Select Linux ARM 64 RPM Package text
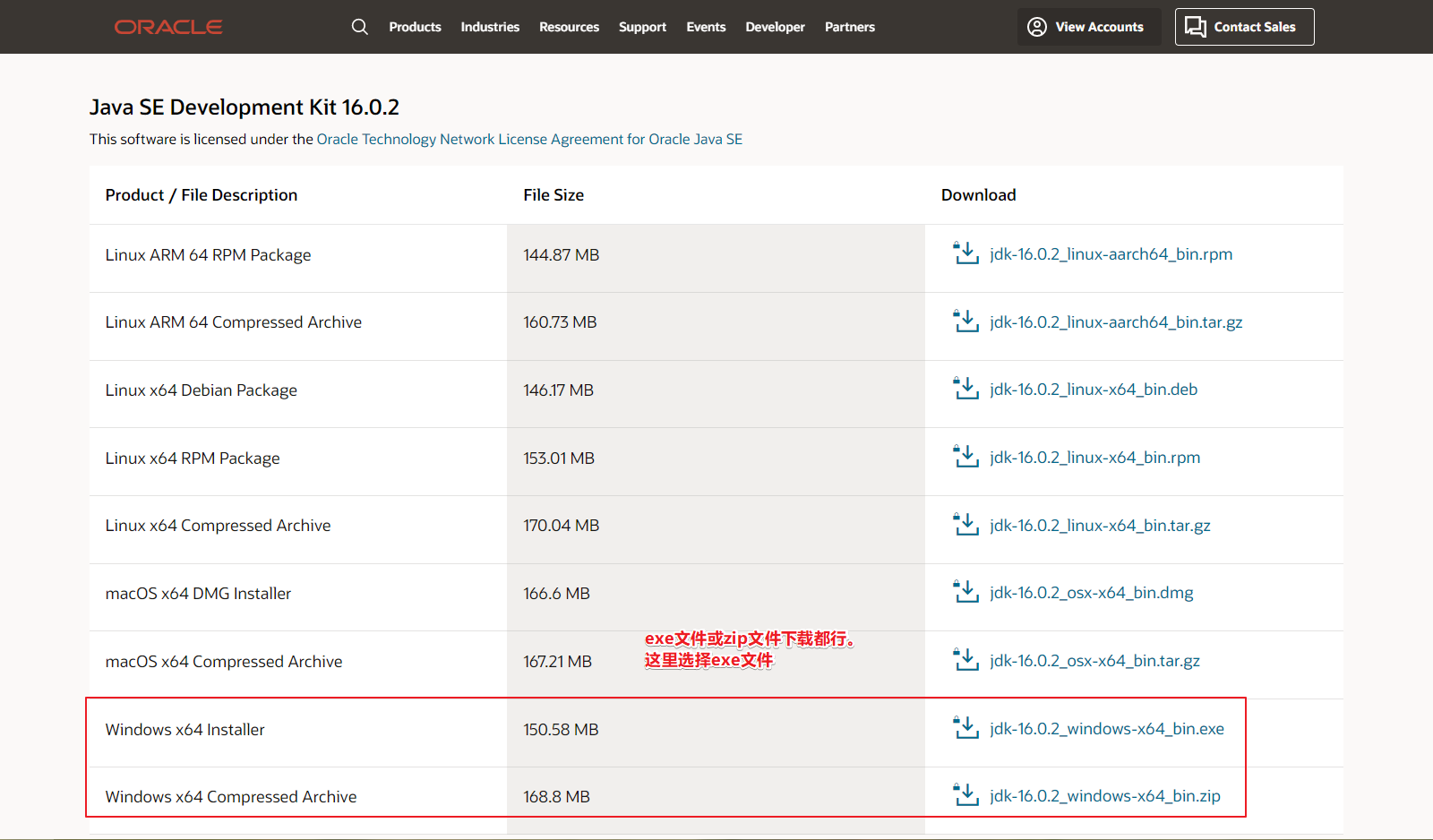This screenshot has height=840, width=1433. coord(208,255)
